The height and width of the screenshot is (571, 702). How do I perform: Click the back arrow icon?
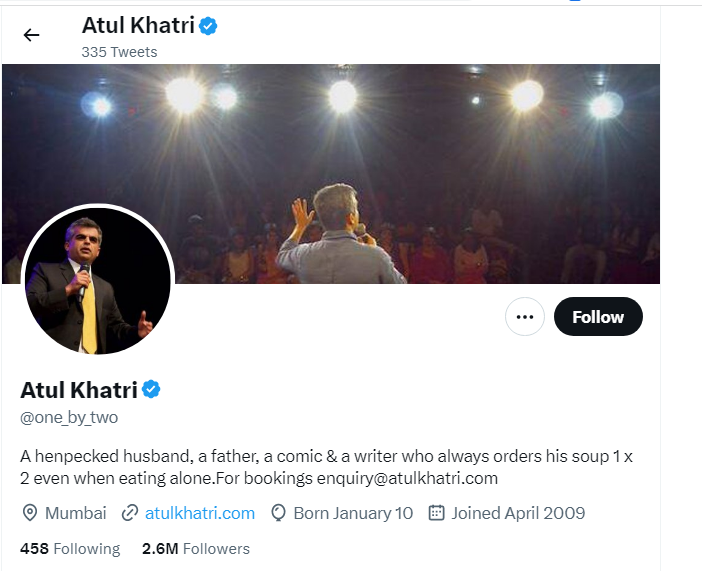tap(31, 35)
